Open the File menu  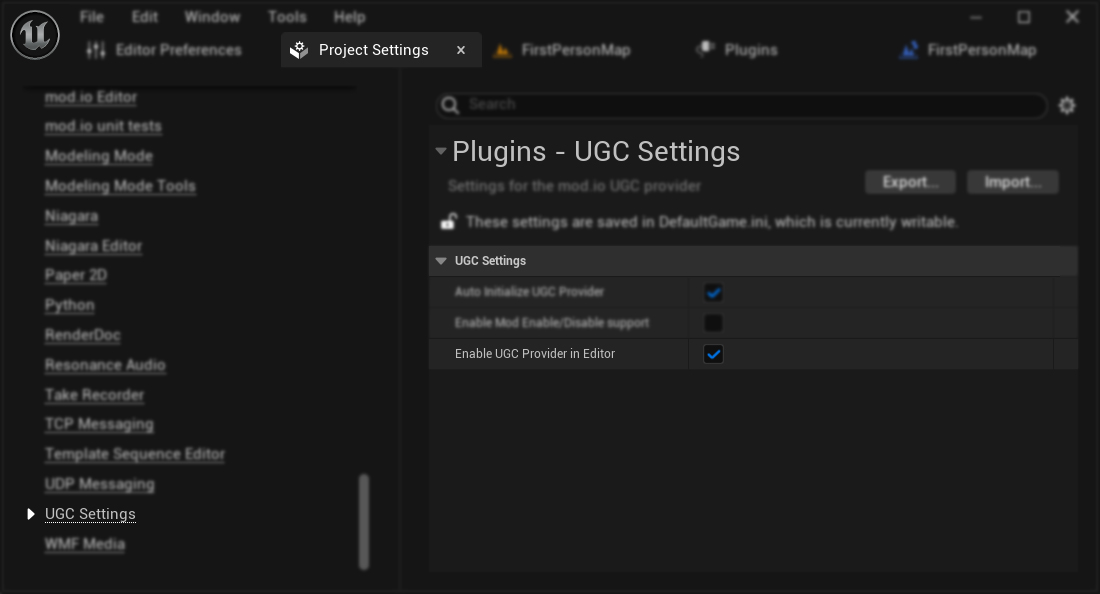91,17
